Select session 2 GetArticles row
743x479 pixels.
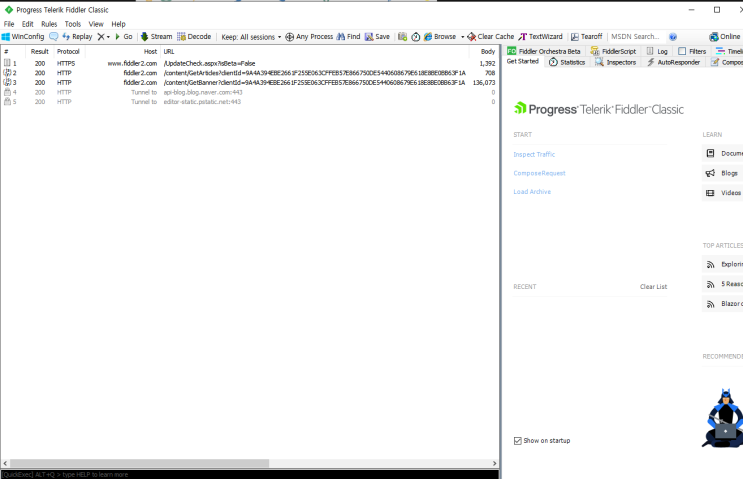pos(250,73)
